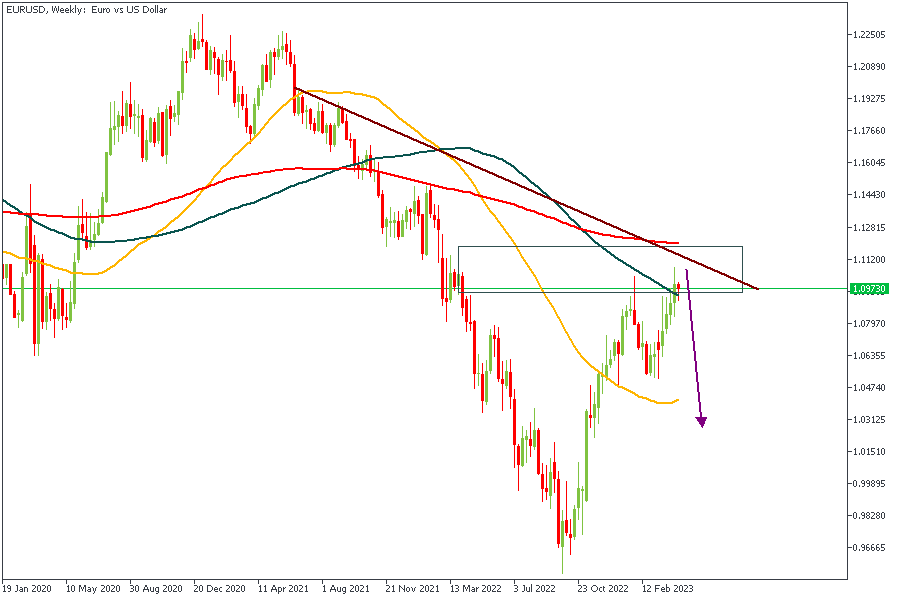
Task: Click the date label 20 Dec 2020
Action: tap(220, 589)
